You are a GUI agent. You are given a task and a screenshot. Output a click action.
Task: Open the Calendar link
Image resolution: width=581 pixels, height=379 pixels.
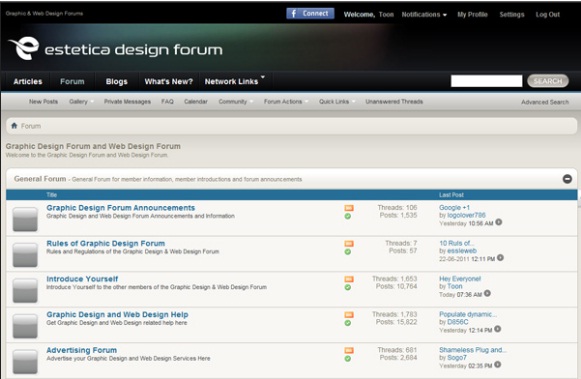(x=196, y=102)
